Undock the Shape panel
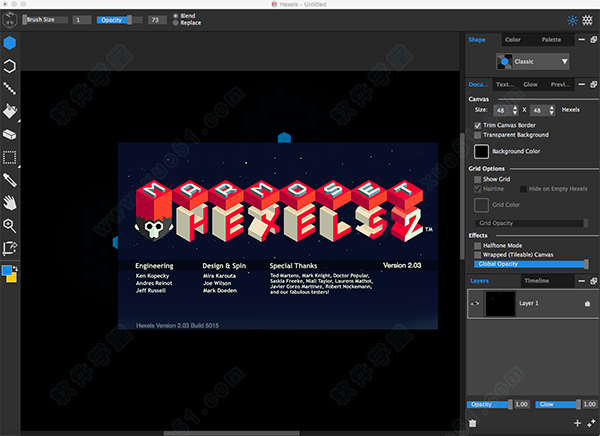This screenshot has width=600, height=436. click(x=593, y=39)
